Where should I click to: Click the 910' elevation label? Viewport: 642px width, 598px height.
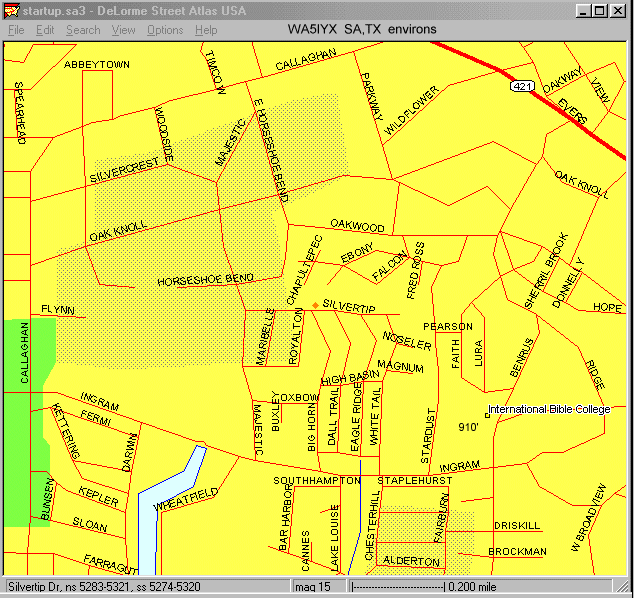pos(469,427)
